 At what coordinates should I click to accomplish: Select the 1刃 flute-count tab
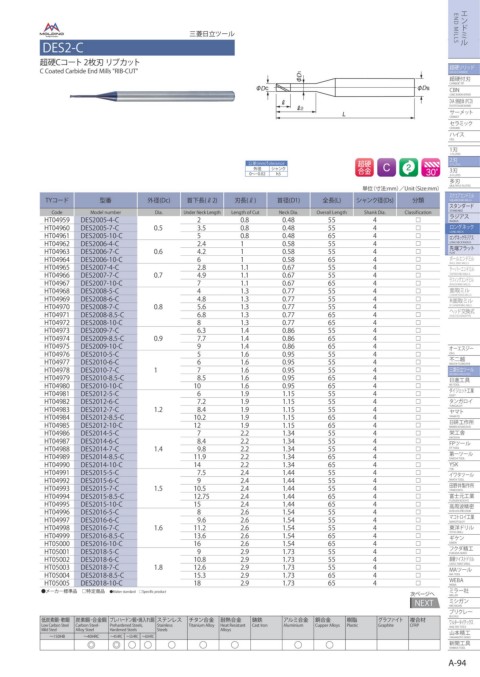tap(464, 151)
